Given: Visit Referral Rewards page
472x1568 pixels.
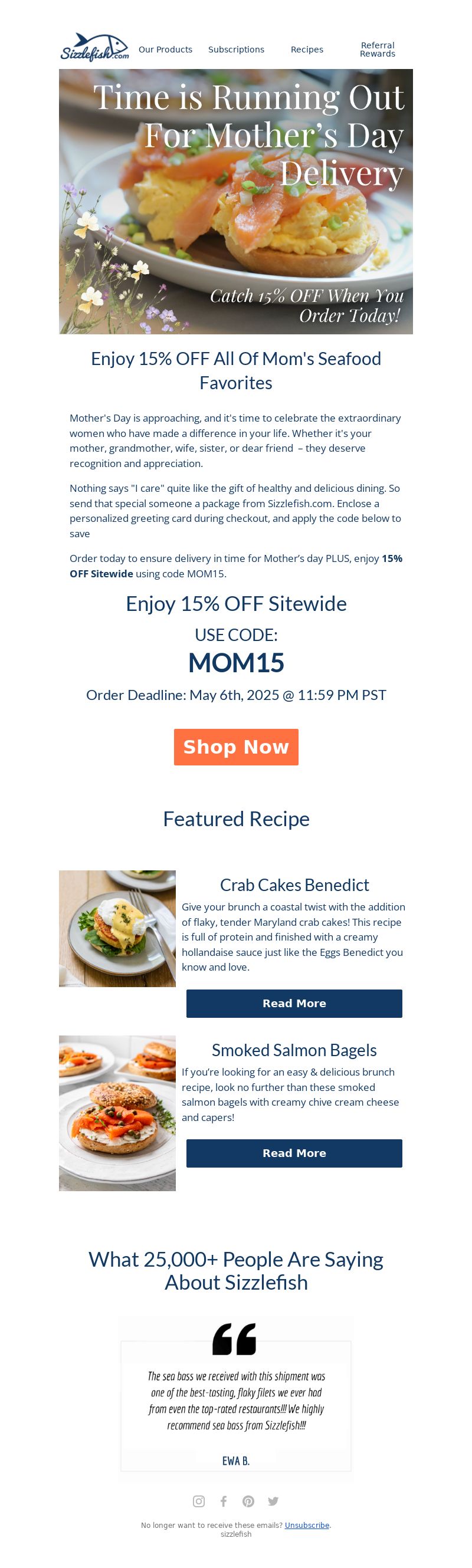Looking at the screenshot, I should coord(378,50).
